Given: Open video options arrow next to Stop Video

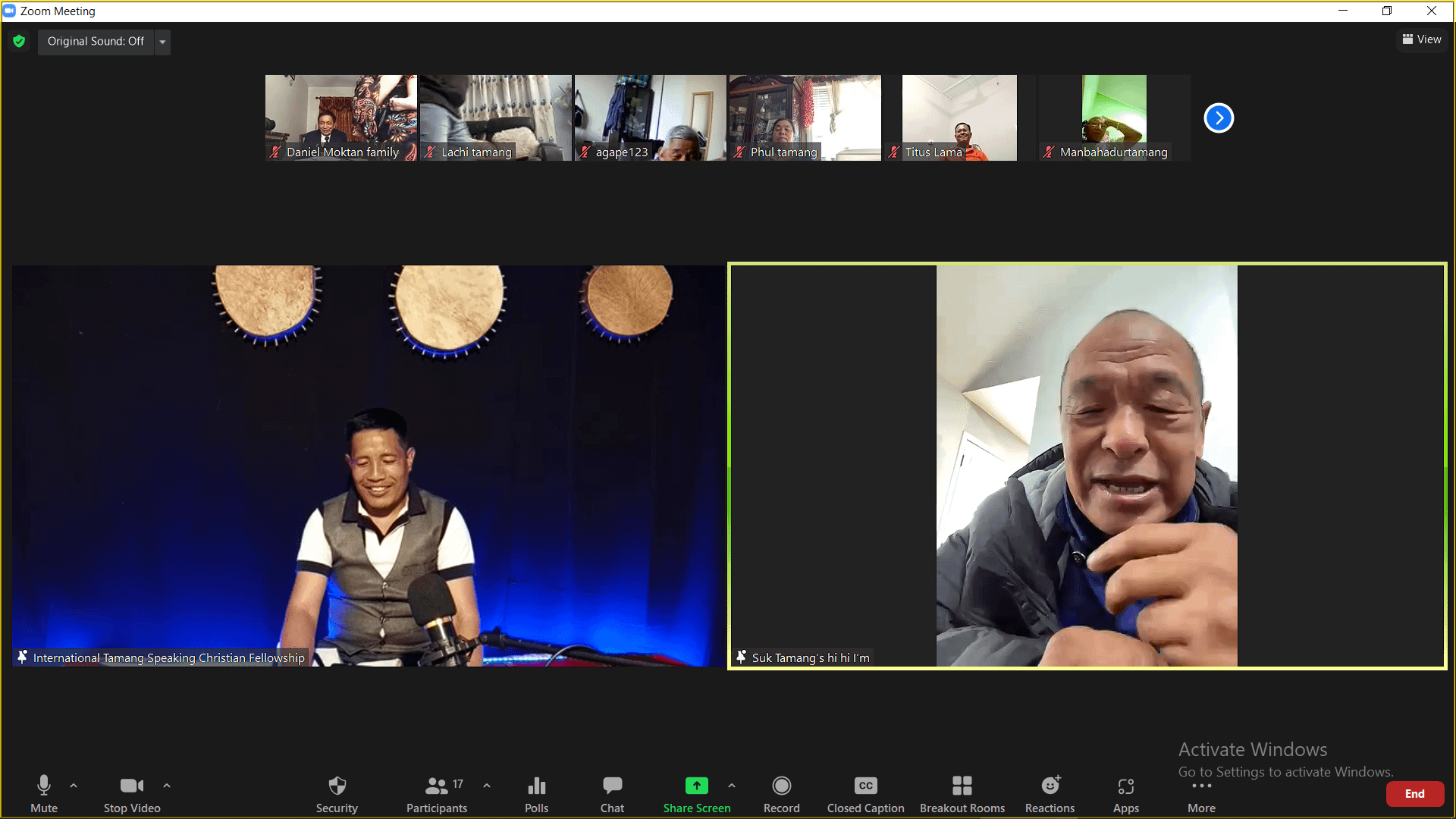Looking at the screenshot, I should tap(167, 786).
